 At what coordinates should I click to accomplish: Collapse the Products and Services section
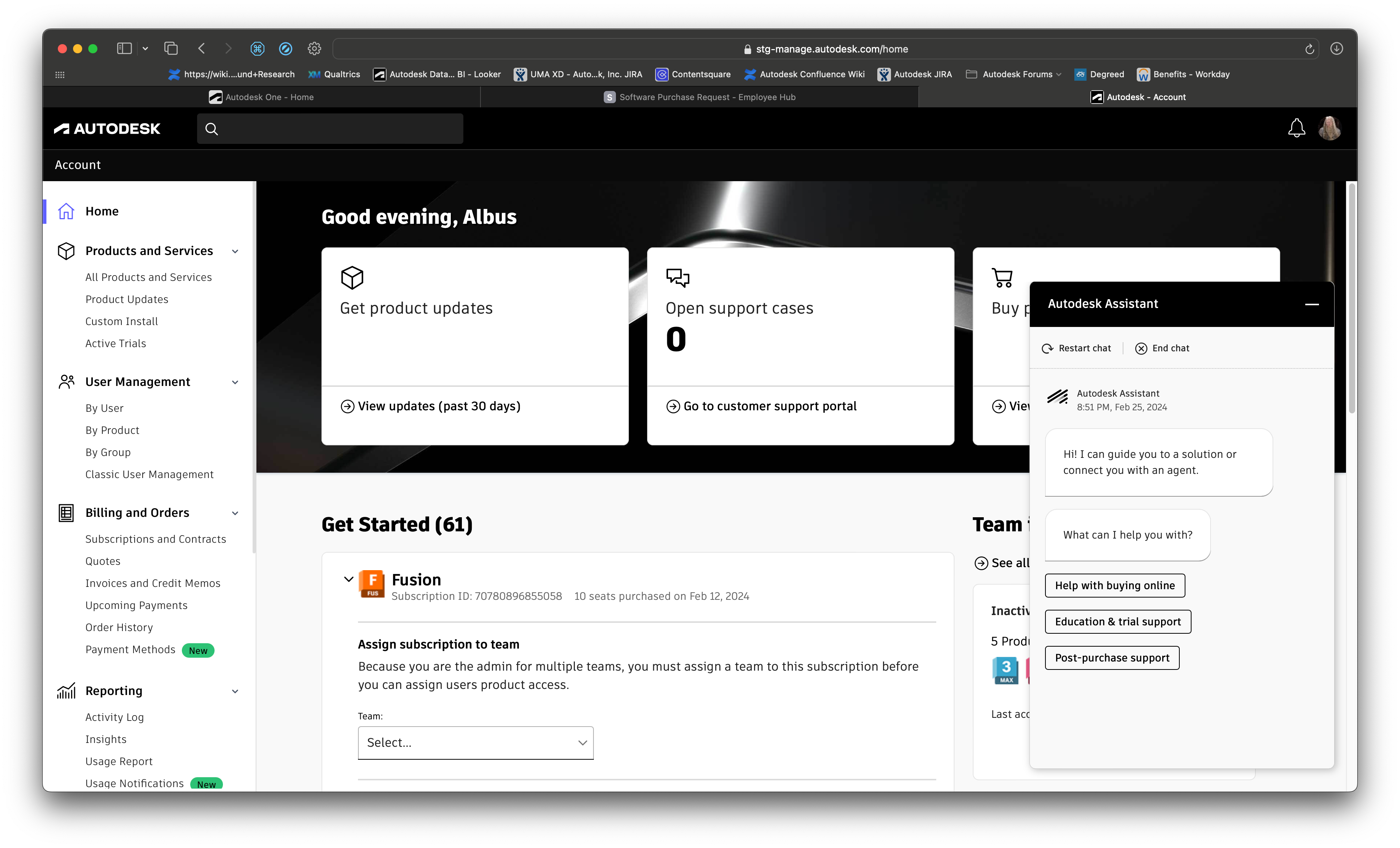[x=235, y=251]
